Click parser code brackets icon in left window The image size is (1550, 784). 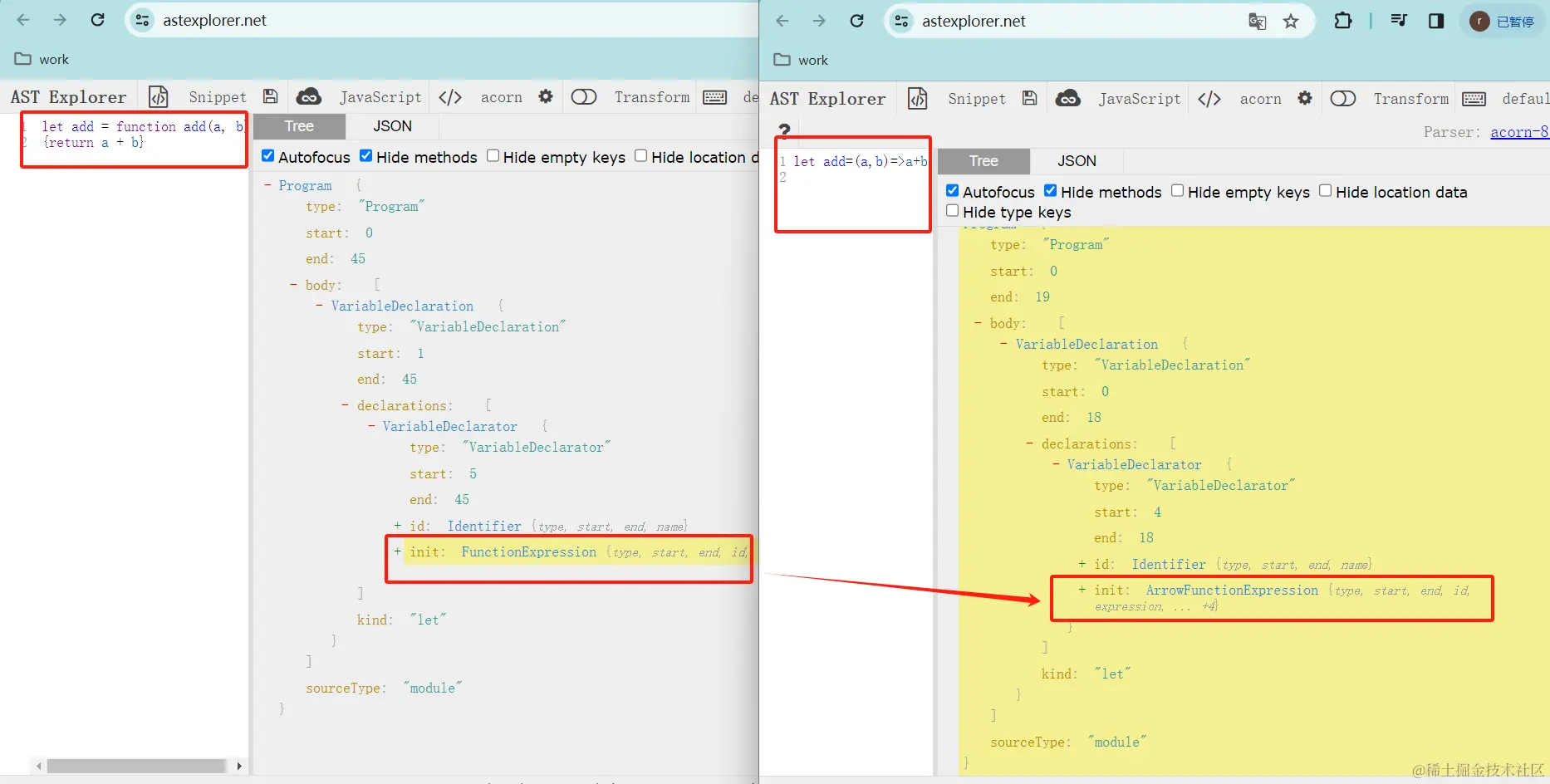point(450,97)
